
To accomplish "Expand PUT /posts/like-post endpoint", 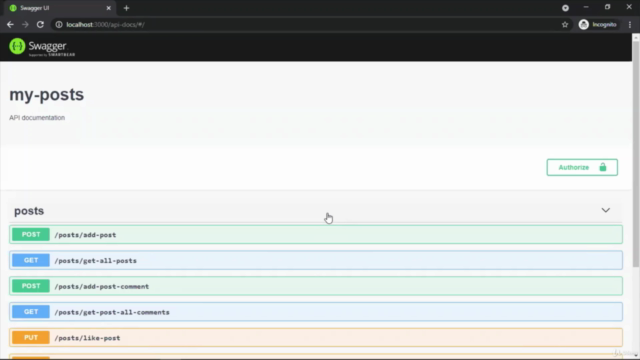I will 316,338.
